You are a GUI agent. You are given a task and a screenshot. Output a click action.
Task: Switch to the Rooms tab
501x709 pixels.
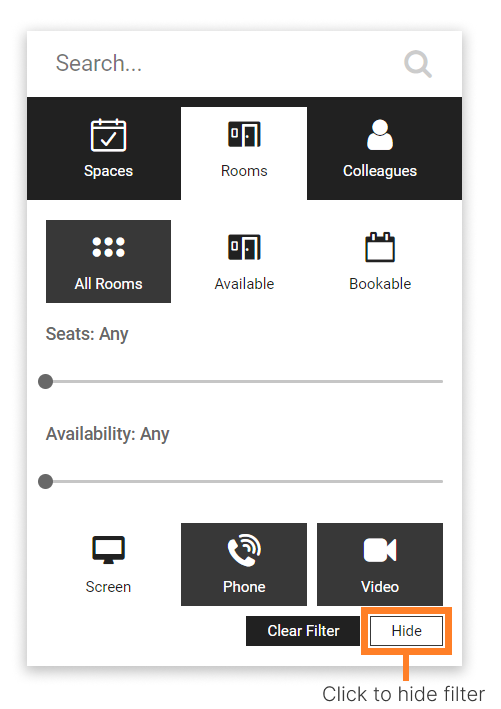(244, 153)
